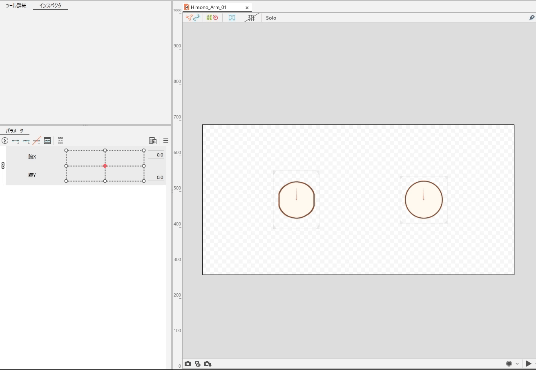
Task: Click the blue curved path tool icon
Action: (x=196, y=17)
